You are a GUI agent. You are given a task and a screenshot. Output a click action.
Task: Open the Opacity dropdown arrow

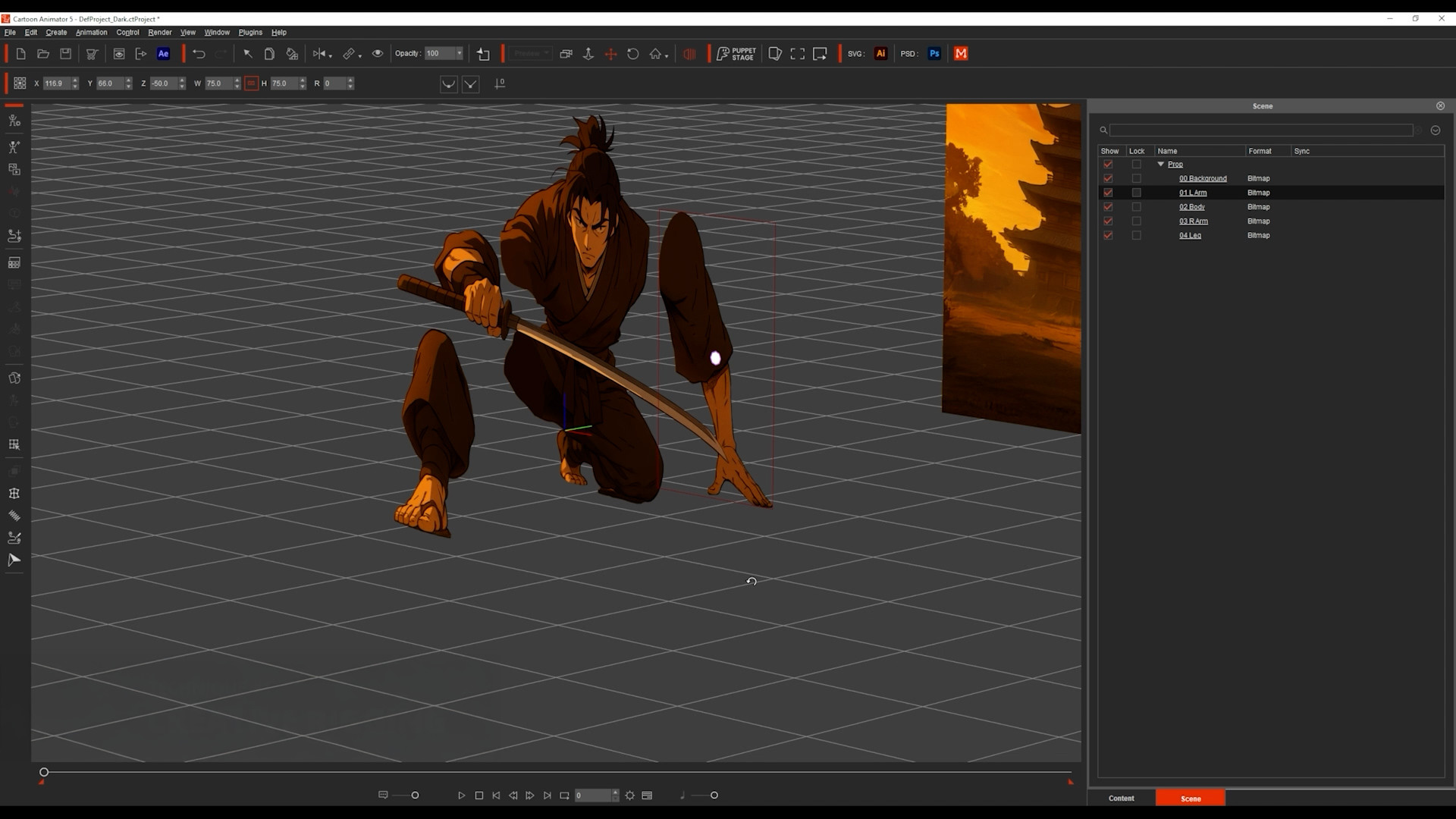click(x=459, y=53)
